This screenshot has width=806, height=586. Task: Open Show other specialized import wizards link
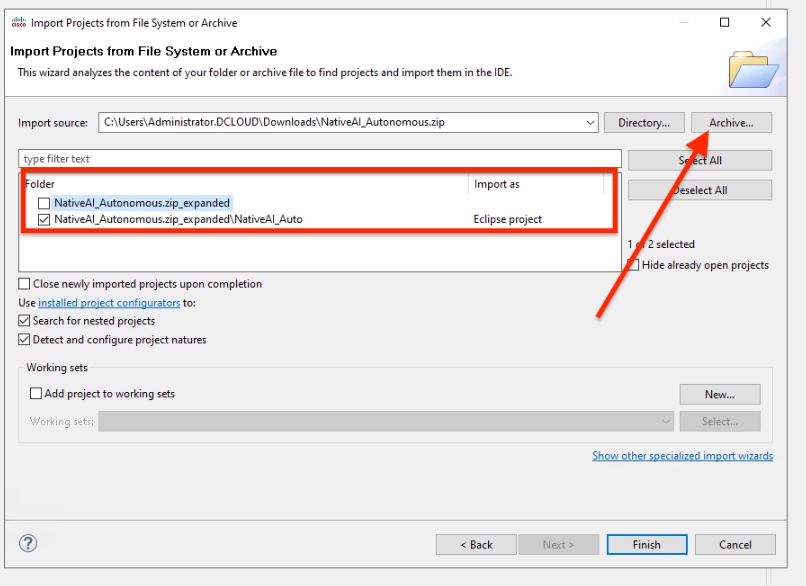[x=682, y=456]
